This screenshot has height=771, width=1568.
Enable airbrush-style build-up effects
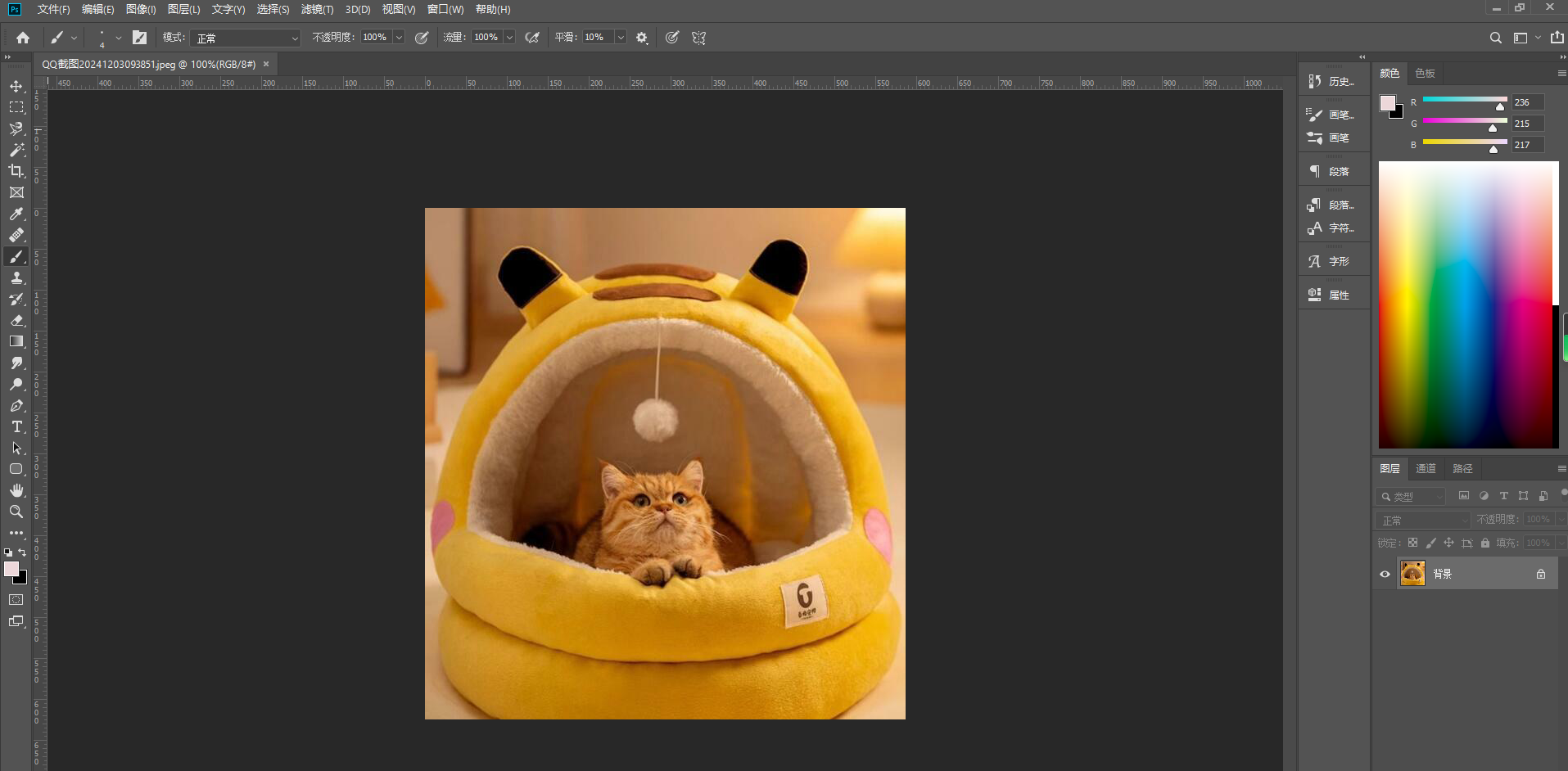tap(532, 38)
